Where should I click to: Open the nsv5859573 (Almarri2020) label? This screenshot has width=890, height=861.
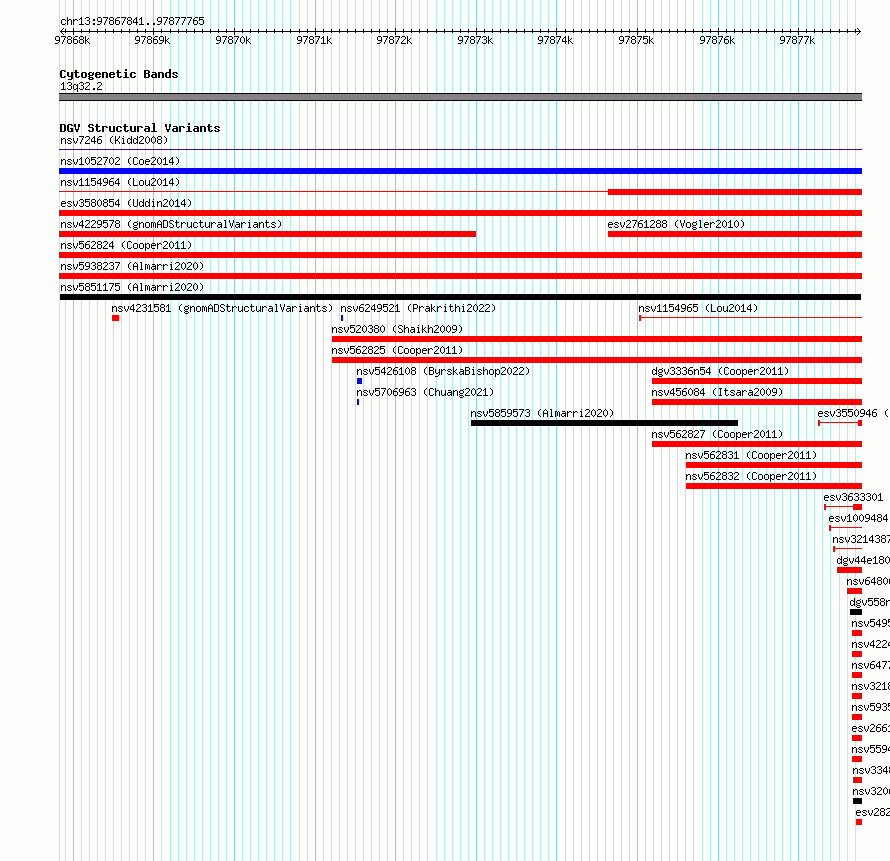[542, 413]
